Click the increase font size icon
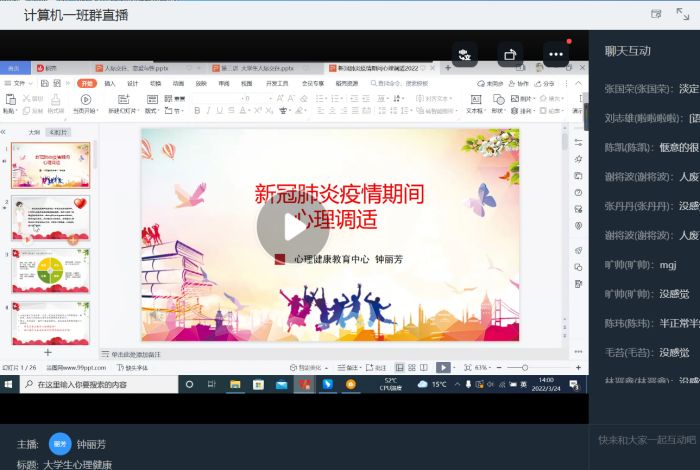Viewport: 700px width, 470px height. pos(280,98)
